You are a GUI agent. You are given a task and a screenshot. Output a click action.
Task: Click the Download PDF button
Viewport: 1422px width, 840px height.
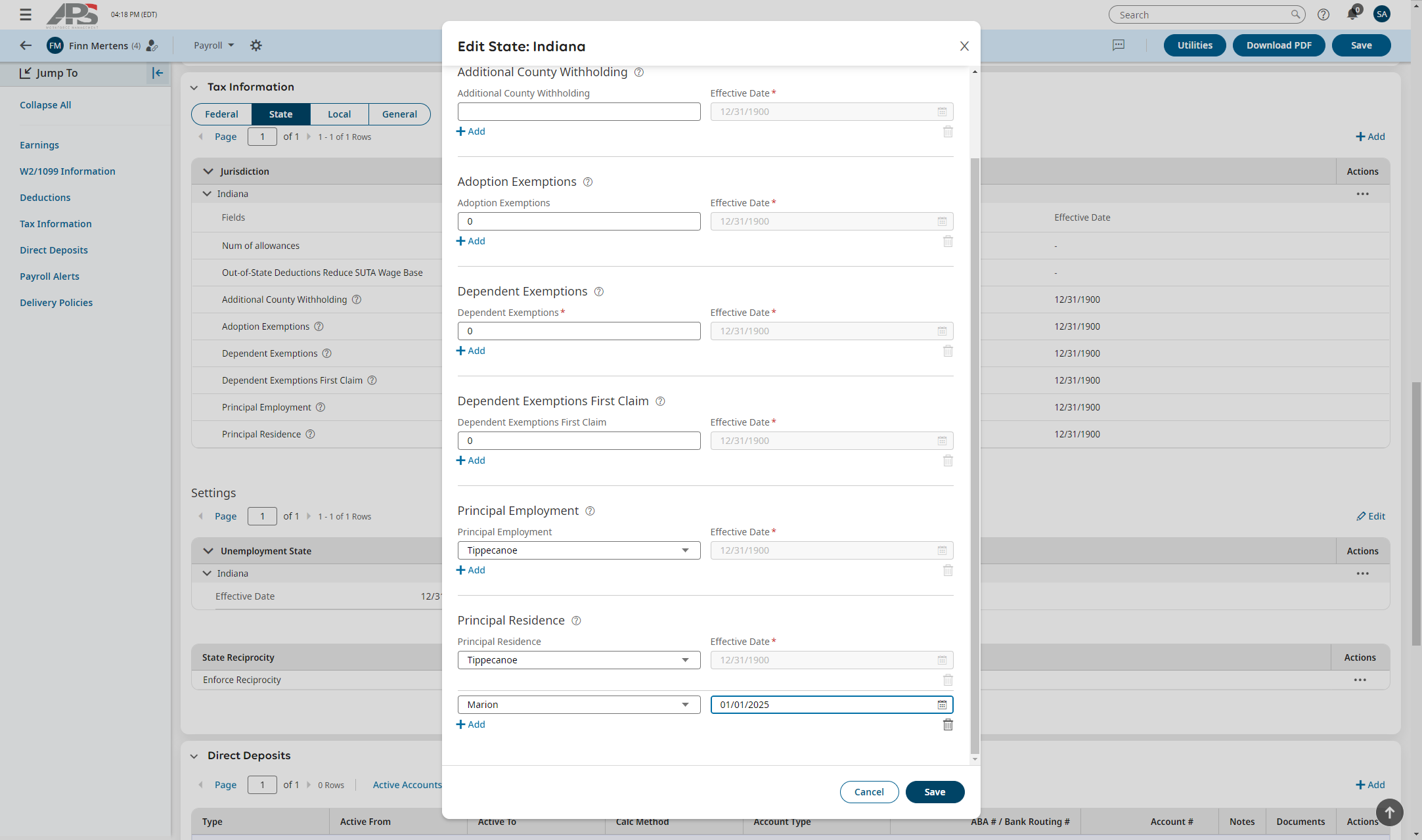click(x=1279, y=45)
